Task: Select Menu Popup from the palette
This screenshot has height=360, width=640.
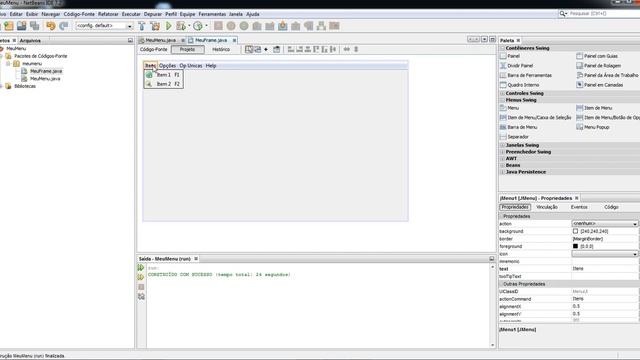Action: click(x=593, y=127)
